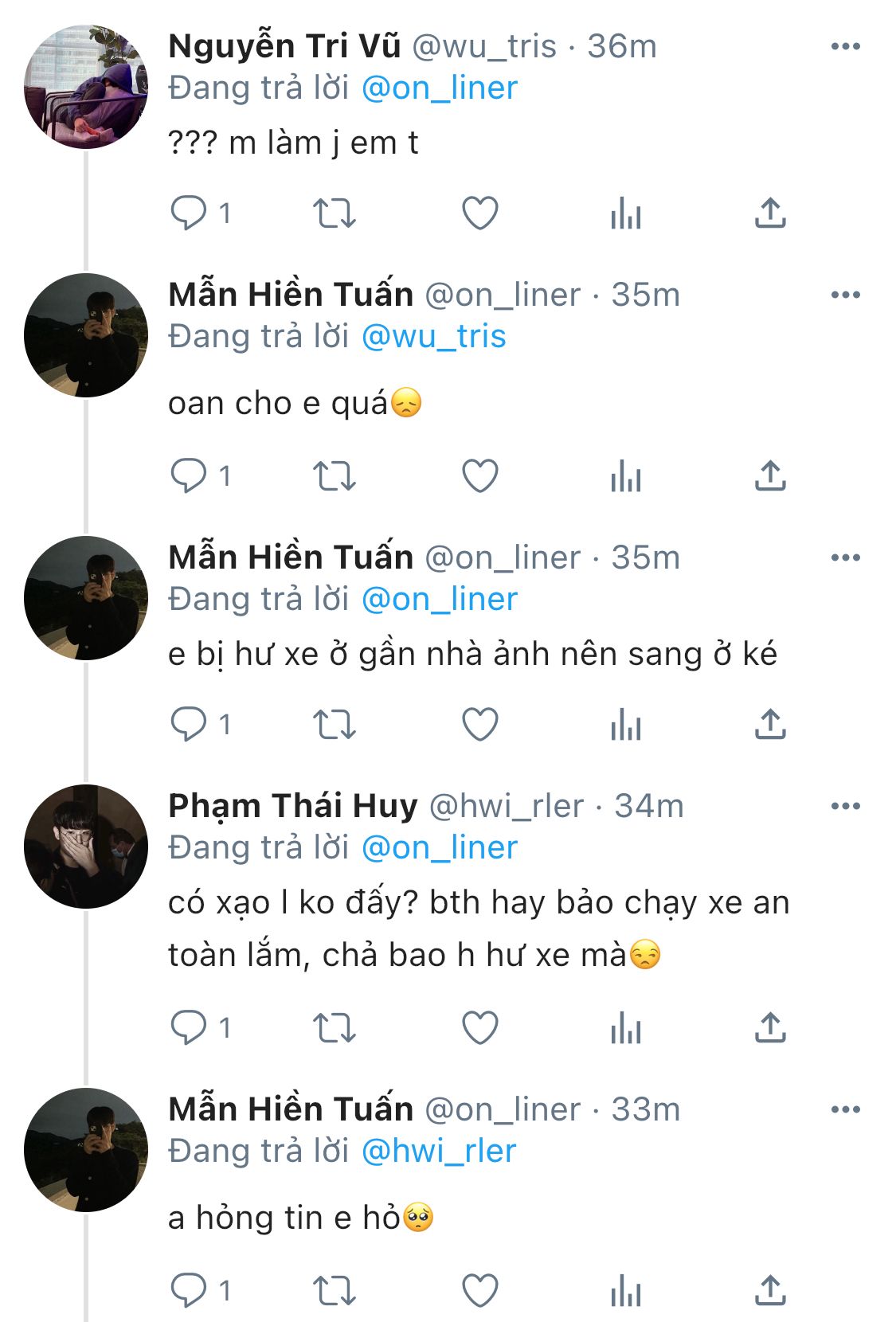Screen dimensions: 896x1322
Task: Share Nguyễn Tri Vũ's tweet
Action: coord(770,213)
